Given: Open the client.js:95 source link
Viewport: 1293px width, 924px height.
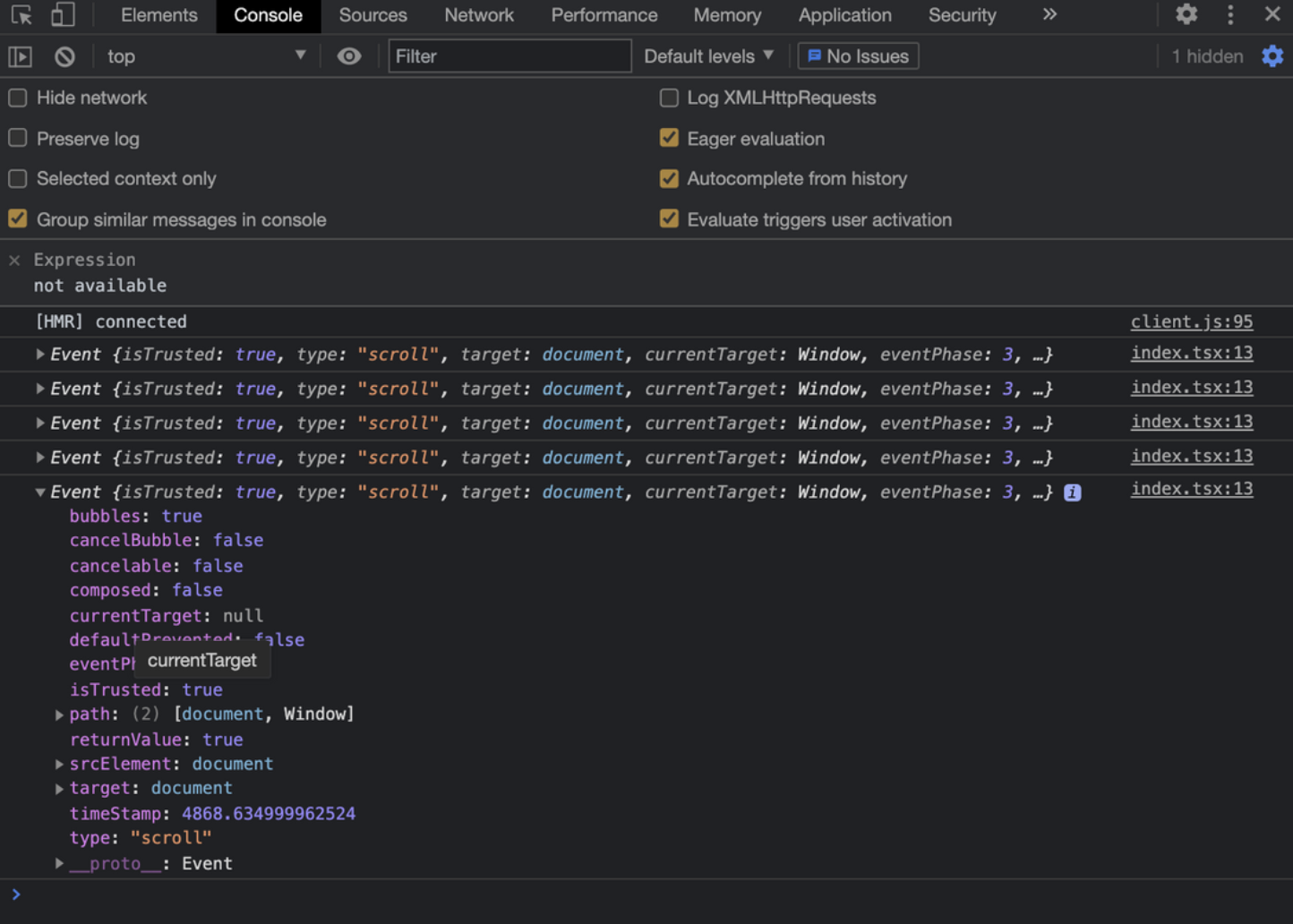Looking at the screenshot, I should tap(1191, 321).
